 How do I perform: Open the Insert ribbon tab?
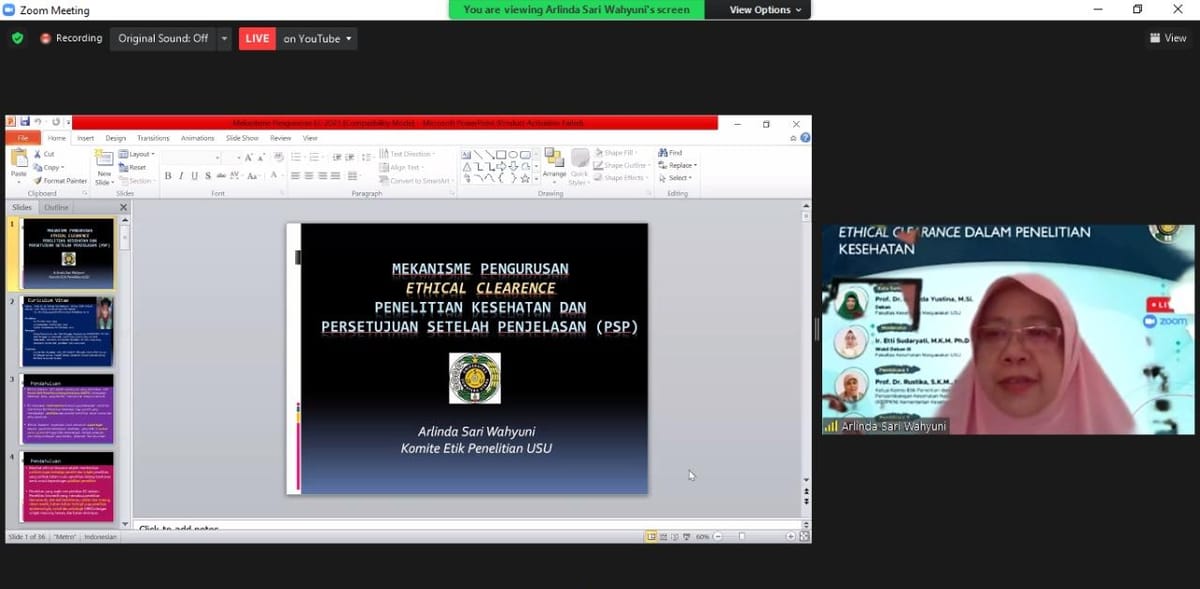pyautogui.click(x=86, y=138)
